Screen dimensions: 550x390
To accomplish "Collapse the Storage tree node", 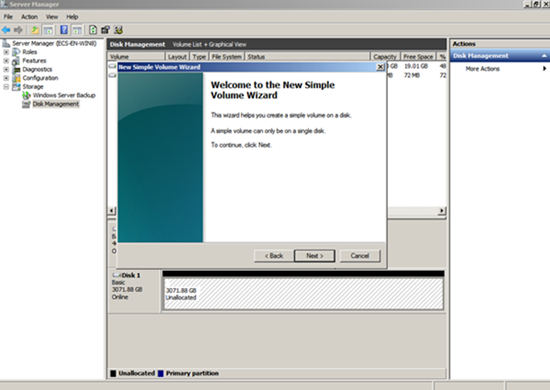I will click(x=6, y=87).
